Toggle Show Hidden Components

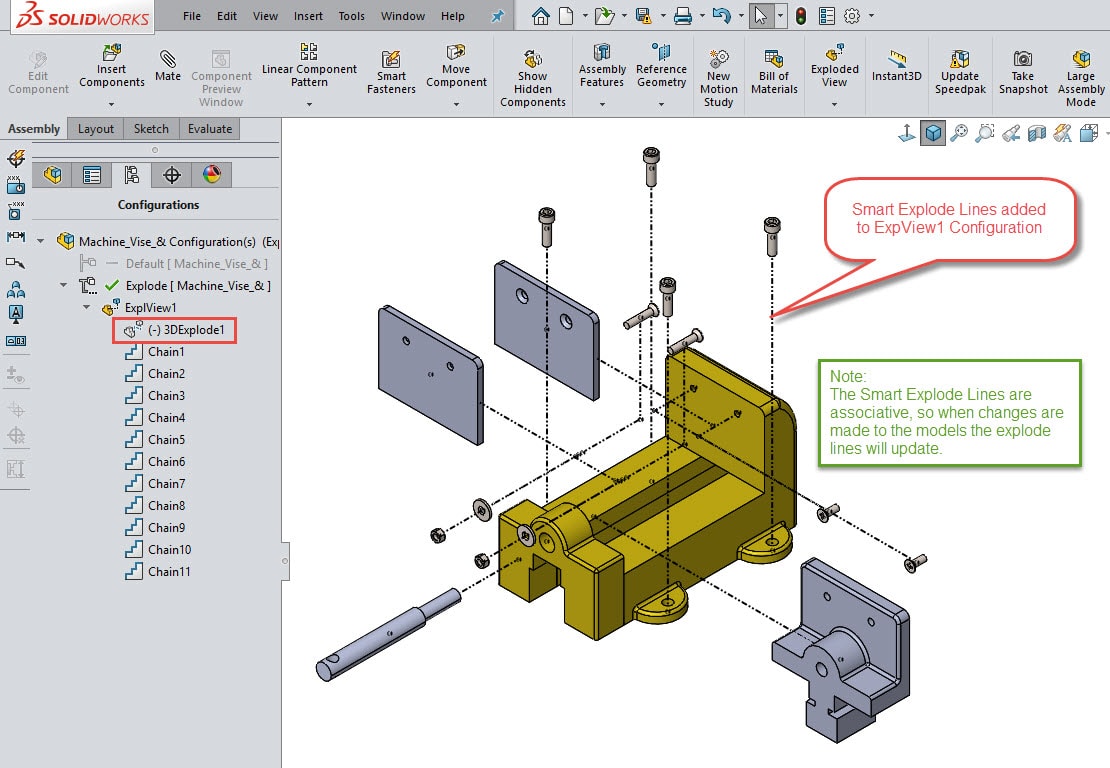(533, 68)
